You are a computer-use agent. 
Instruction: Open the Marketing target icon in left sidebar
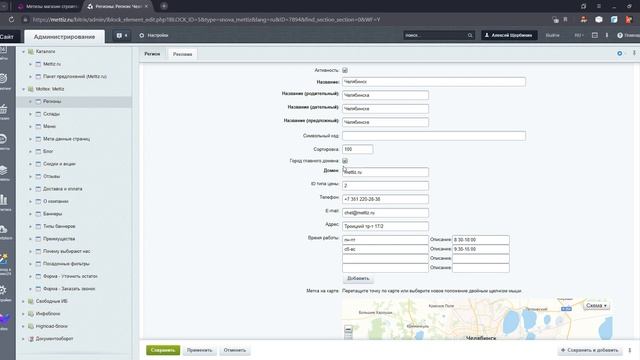coord(4,78)
